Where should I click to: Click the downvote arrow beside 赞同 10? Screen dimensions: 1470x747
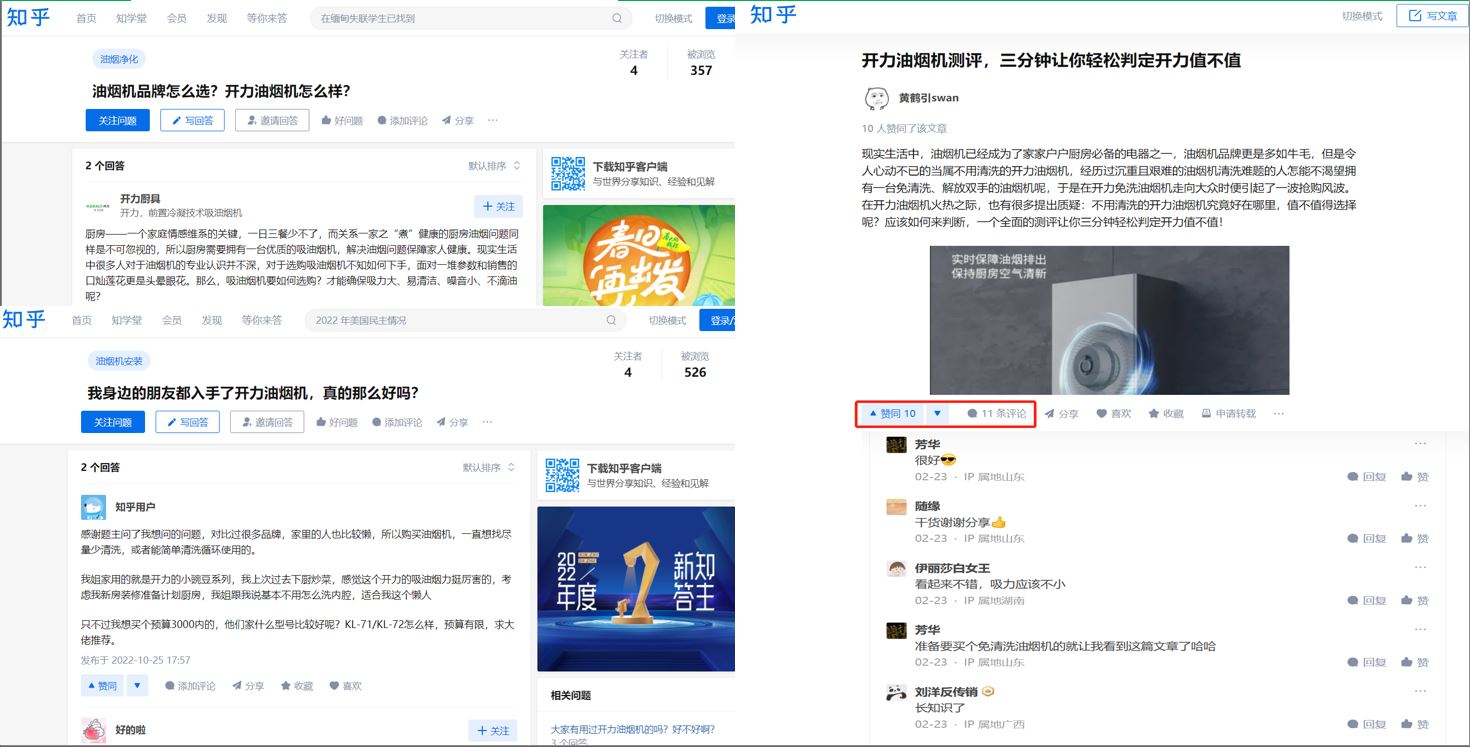click(937, 414)
